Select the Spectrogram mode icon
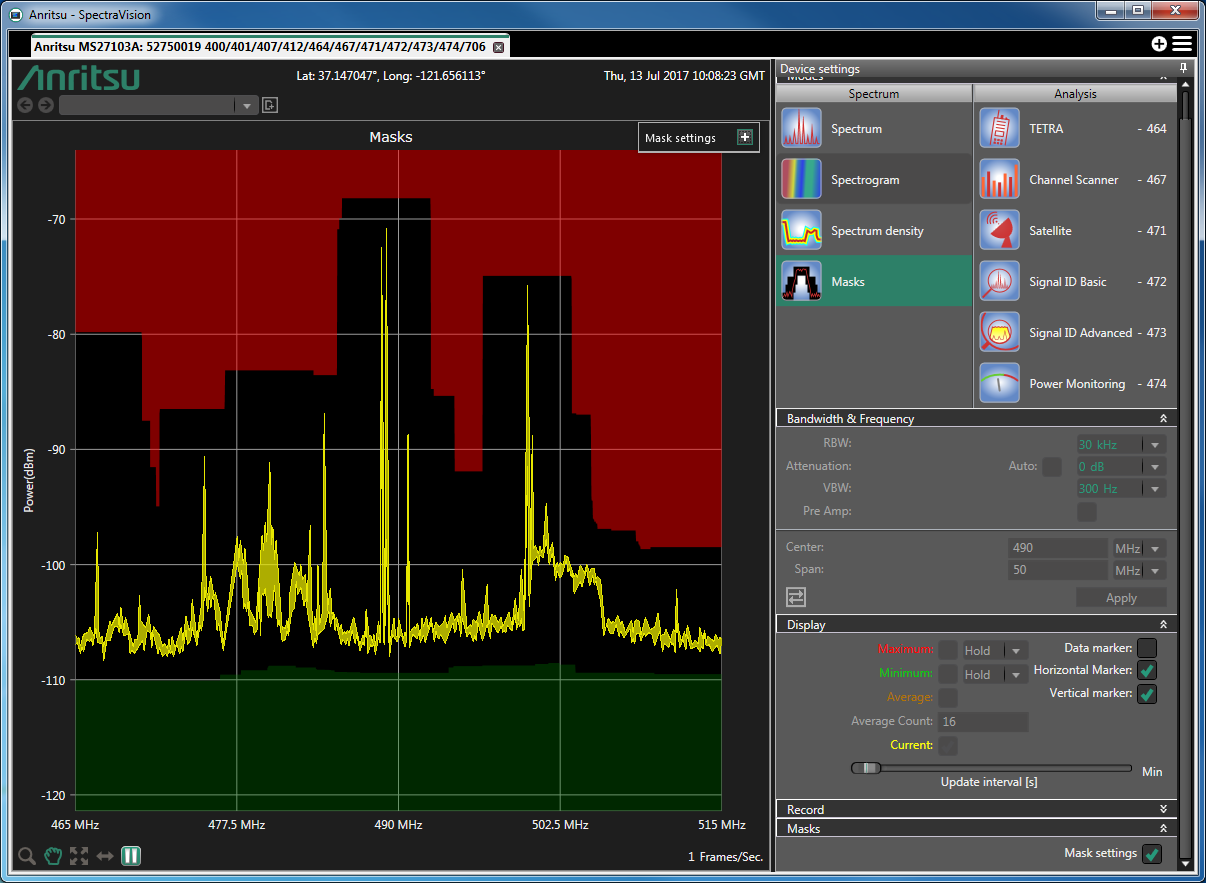This screenshot has height=883, width=1206. coord(801,180)
